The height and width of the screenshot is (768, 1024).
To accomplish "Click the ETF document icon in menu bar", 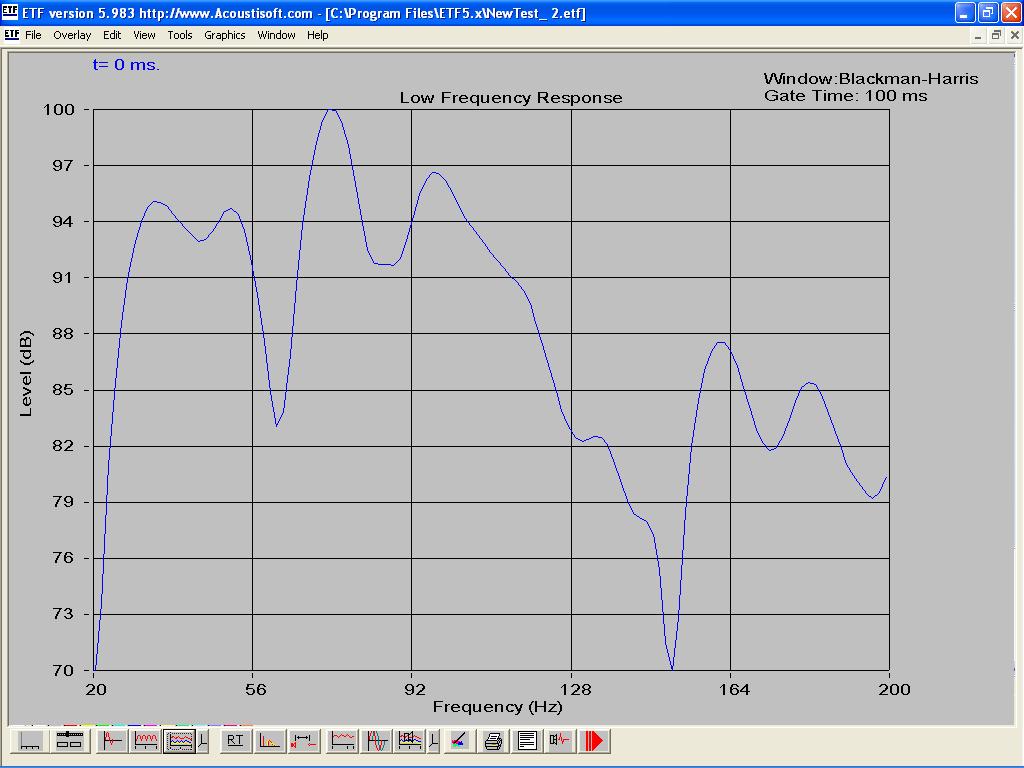I will click(11, 35).
